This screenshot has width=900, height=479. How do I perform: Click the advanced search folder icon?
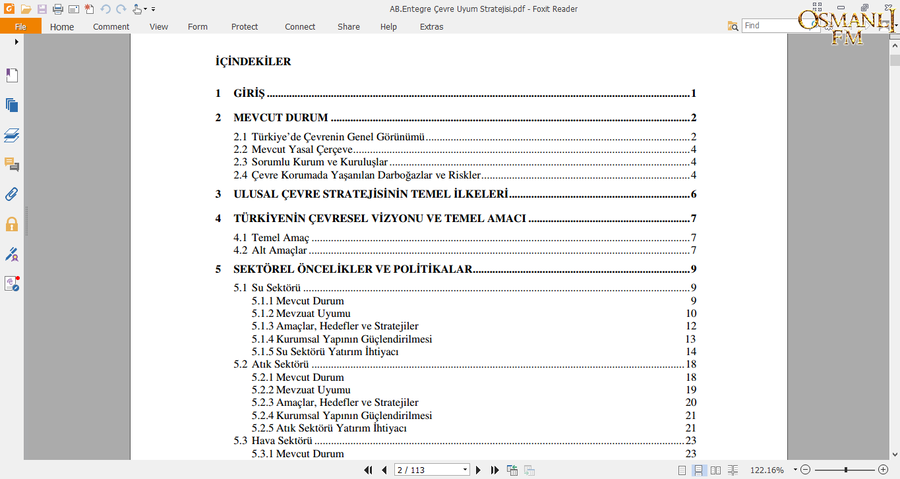[x=733, y=26]
